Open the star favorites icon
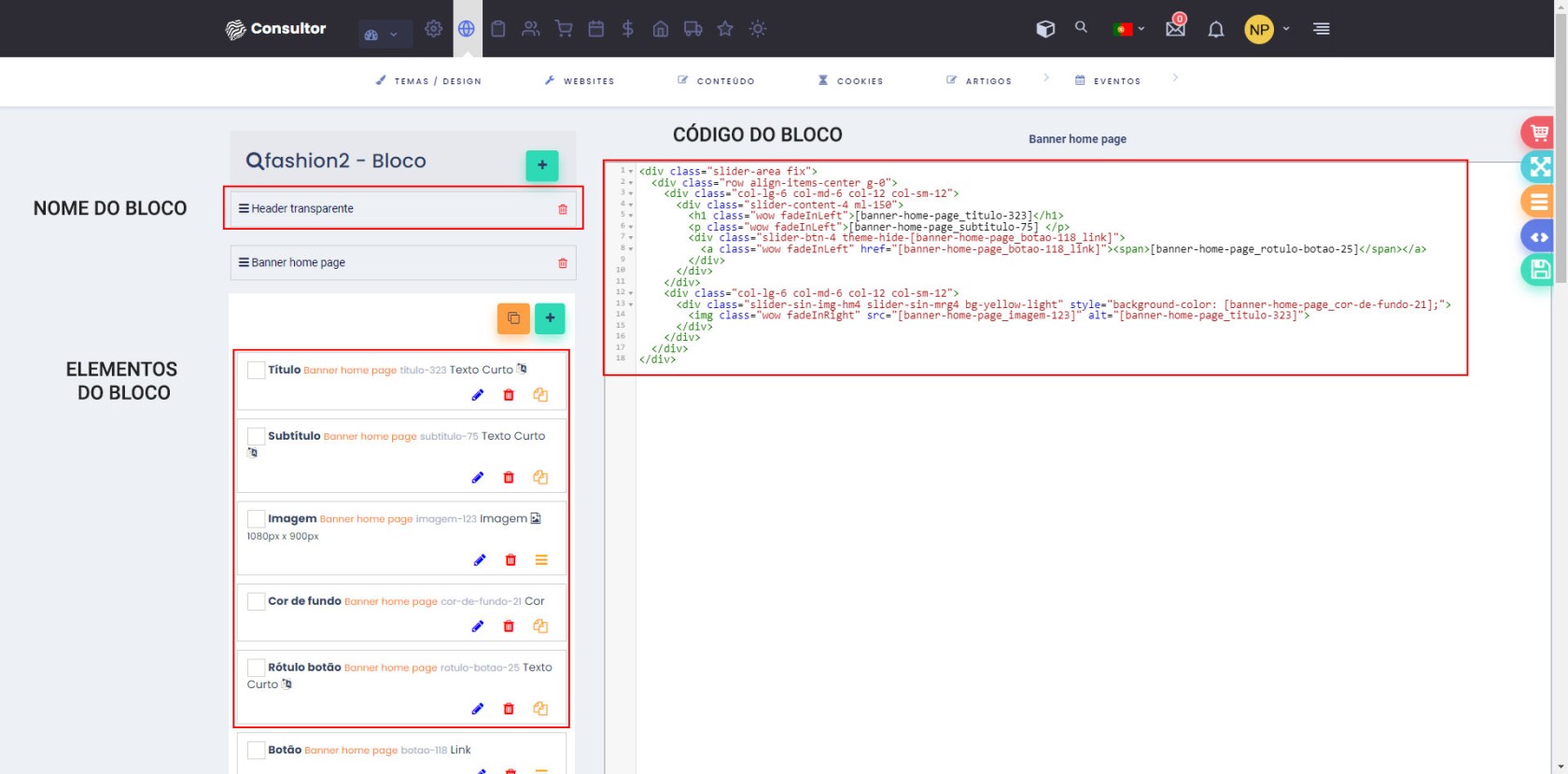1568x774 pixels. click(725, 29)
